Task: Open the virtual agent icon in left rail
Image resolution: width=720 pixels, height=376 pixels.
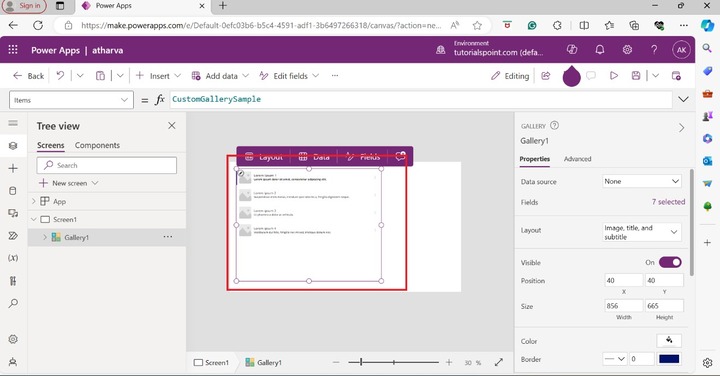Action: 13,362
